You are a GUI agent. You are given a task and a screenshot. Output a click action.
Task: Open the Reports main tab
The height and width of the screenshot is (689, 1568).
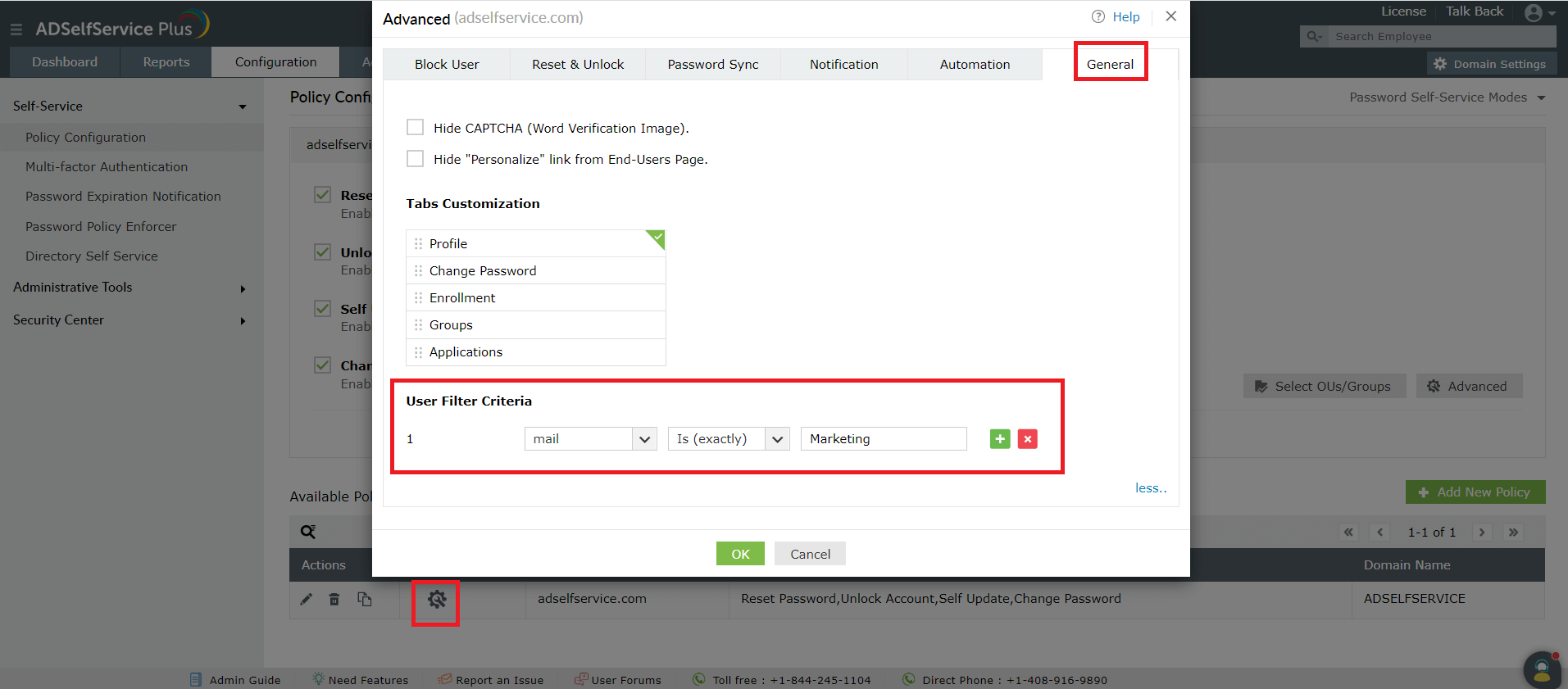tap(166, 62)
